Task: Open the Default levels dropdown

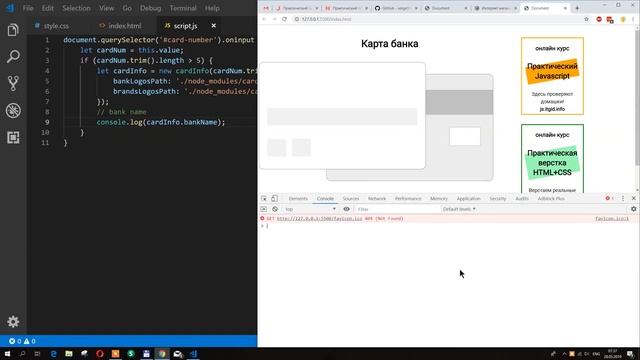Action: (x=459, y=209)
